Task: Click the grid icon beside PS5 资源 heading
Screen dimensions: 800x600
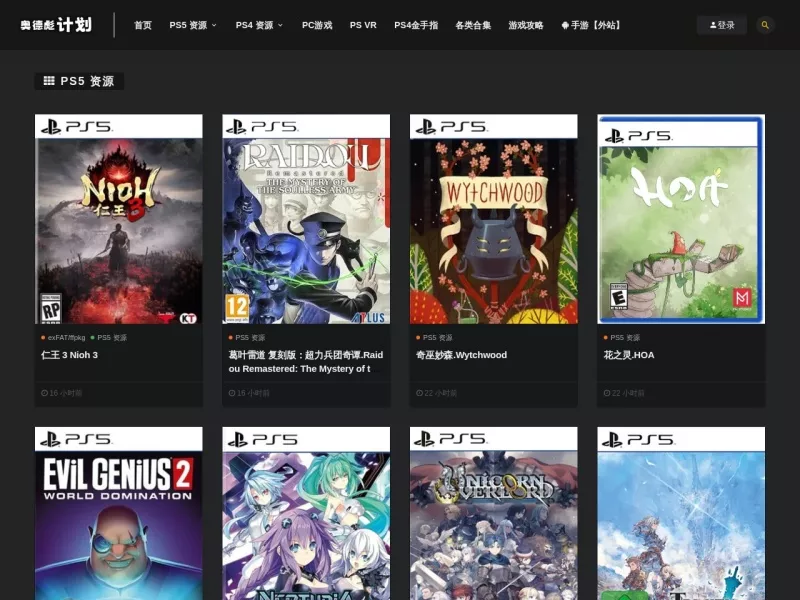Action: point(49,81)
